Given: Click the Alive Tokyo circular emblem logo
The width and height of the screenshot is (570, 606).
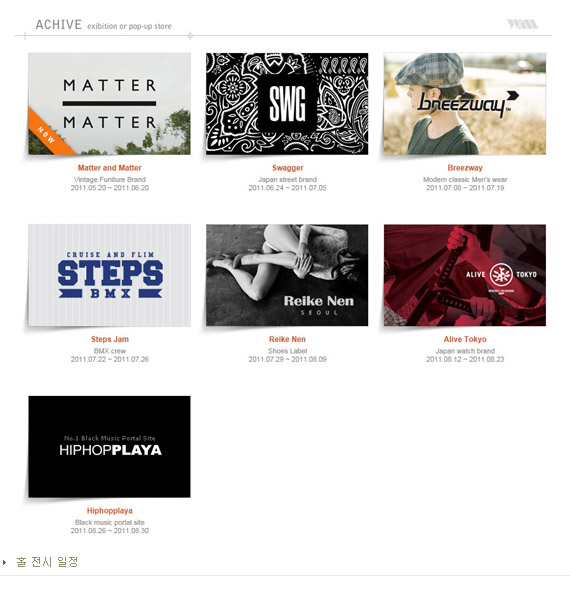Looking at the screenshot, I should pyautogui.click(x=501, y=274).
